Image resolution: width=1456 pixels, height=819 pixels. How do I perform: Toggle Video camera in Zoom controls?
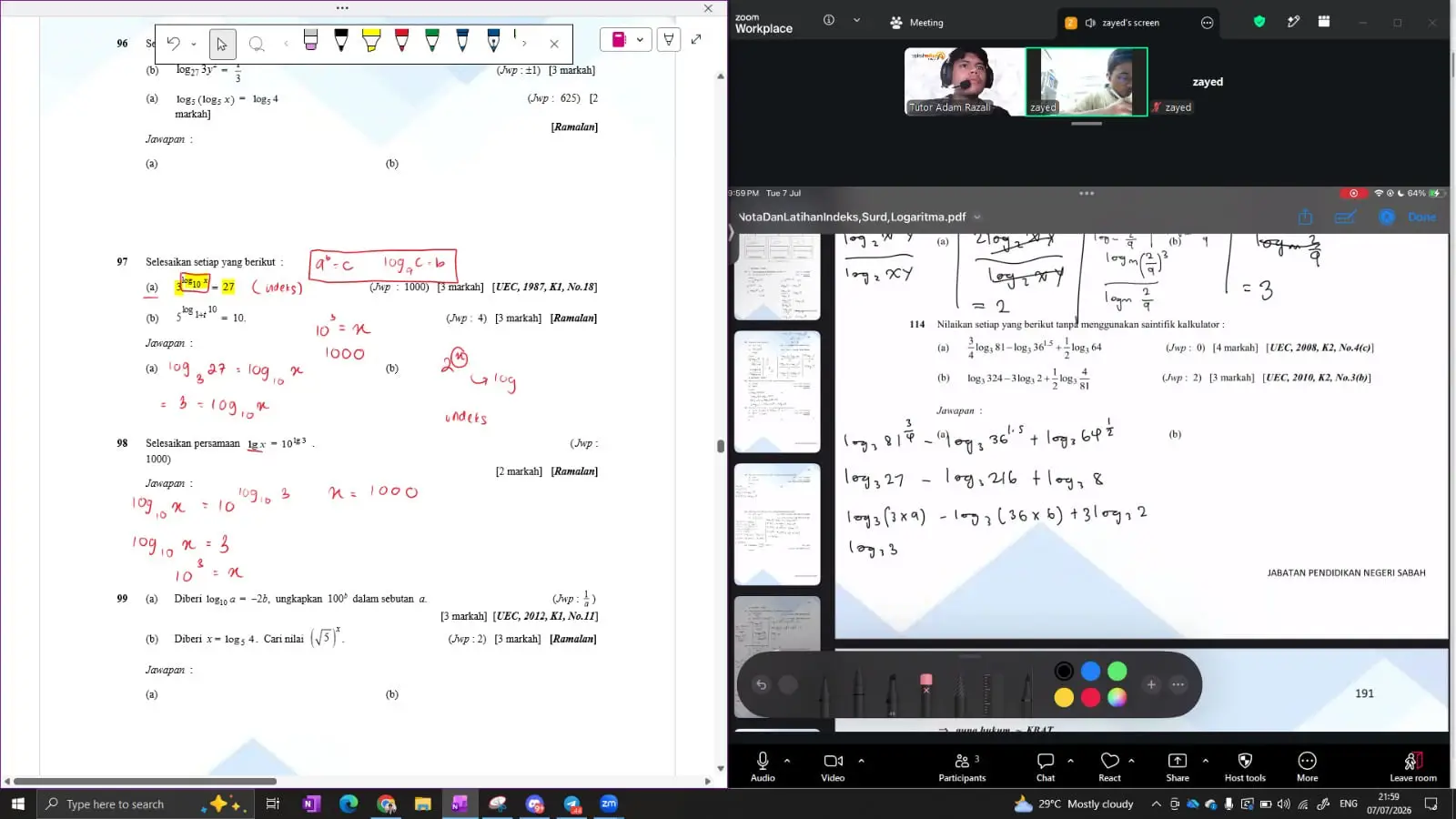point(833,766)
